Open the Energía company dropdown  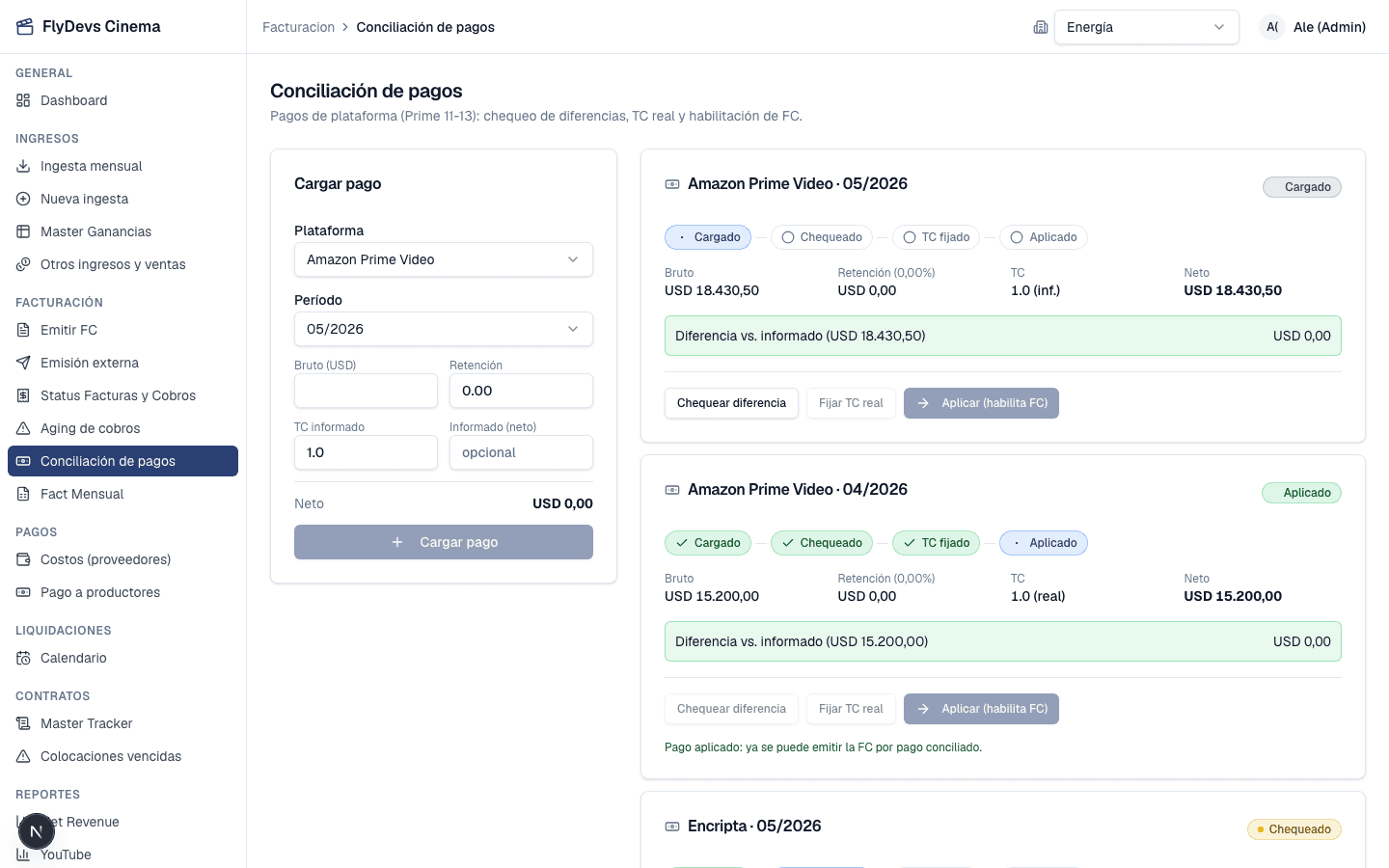1147,27
